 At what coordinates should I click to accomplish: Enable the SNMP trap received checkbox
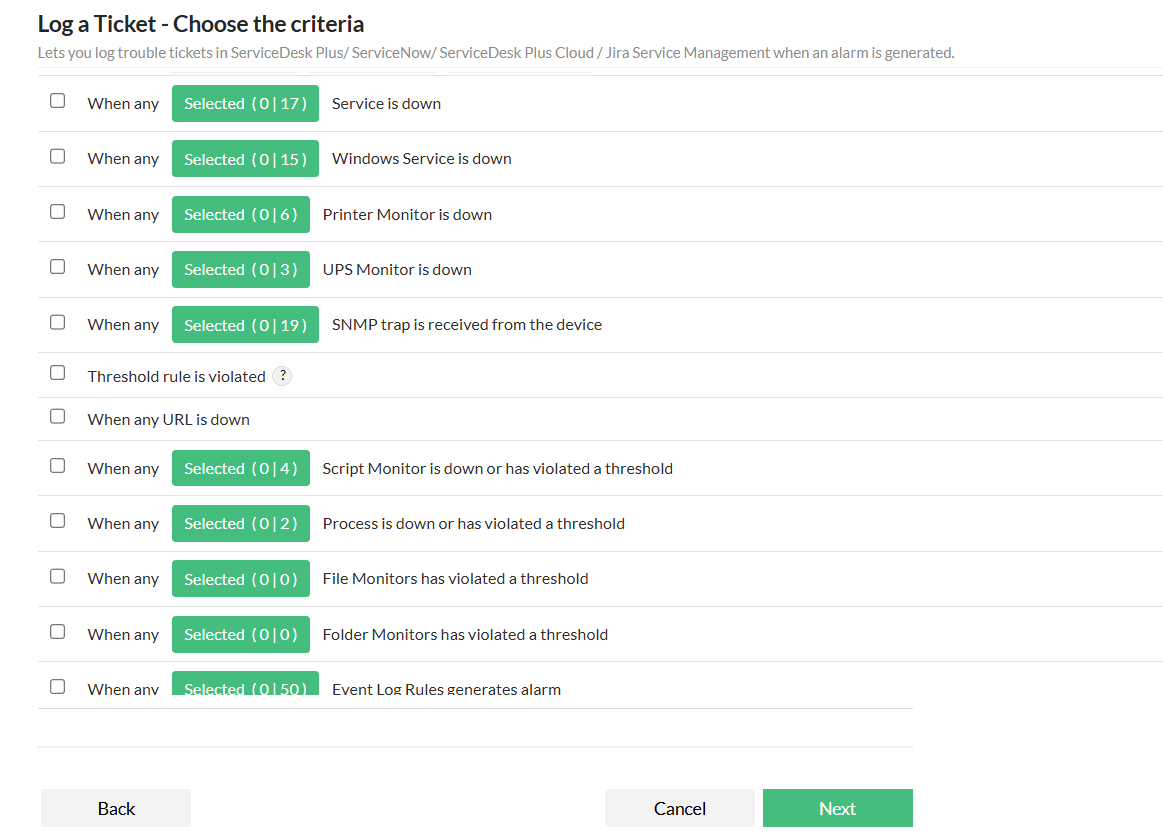tap(58, 322)
